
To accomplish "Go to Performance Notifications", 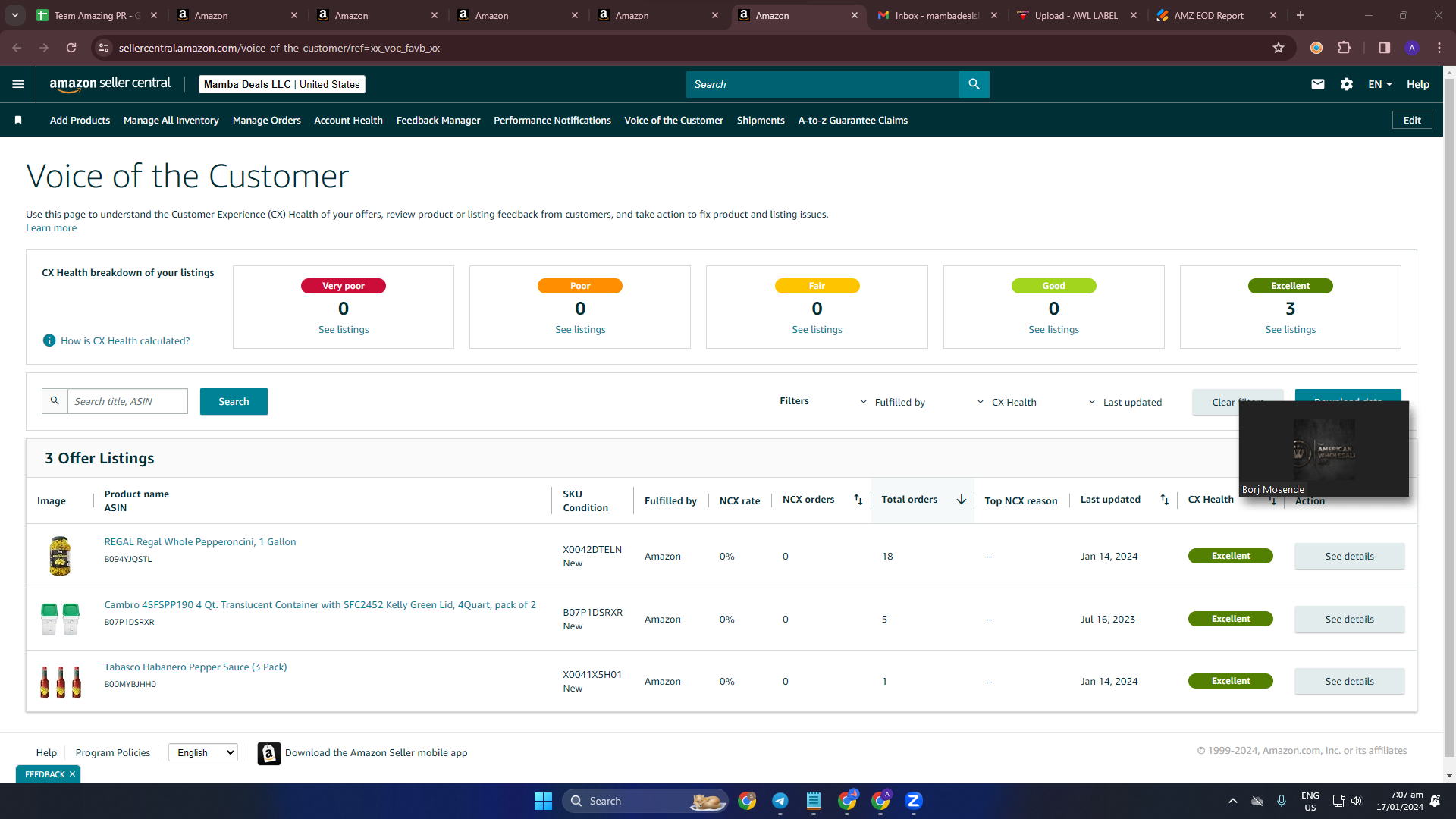I will [x=552, y=120].
